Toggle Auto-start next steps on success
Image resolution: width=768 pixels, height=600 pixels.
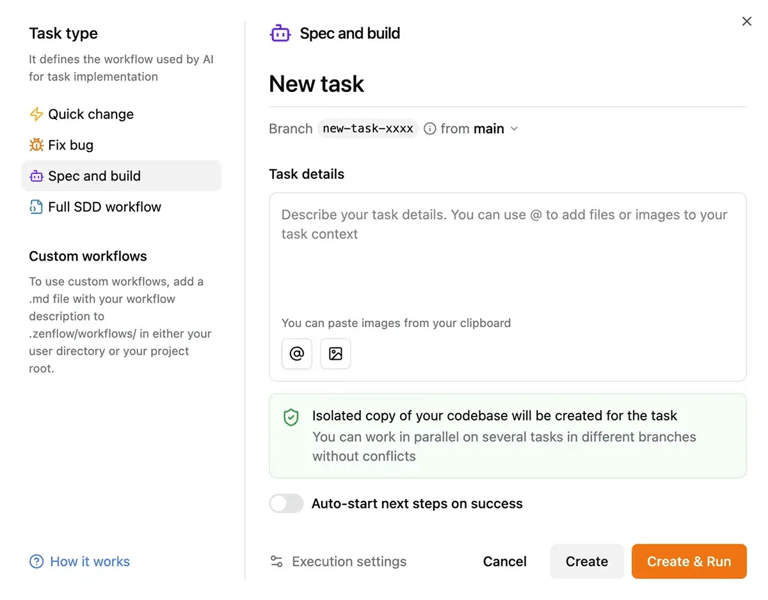click(x=287, y=504)
